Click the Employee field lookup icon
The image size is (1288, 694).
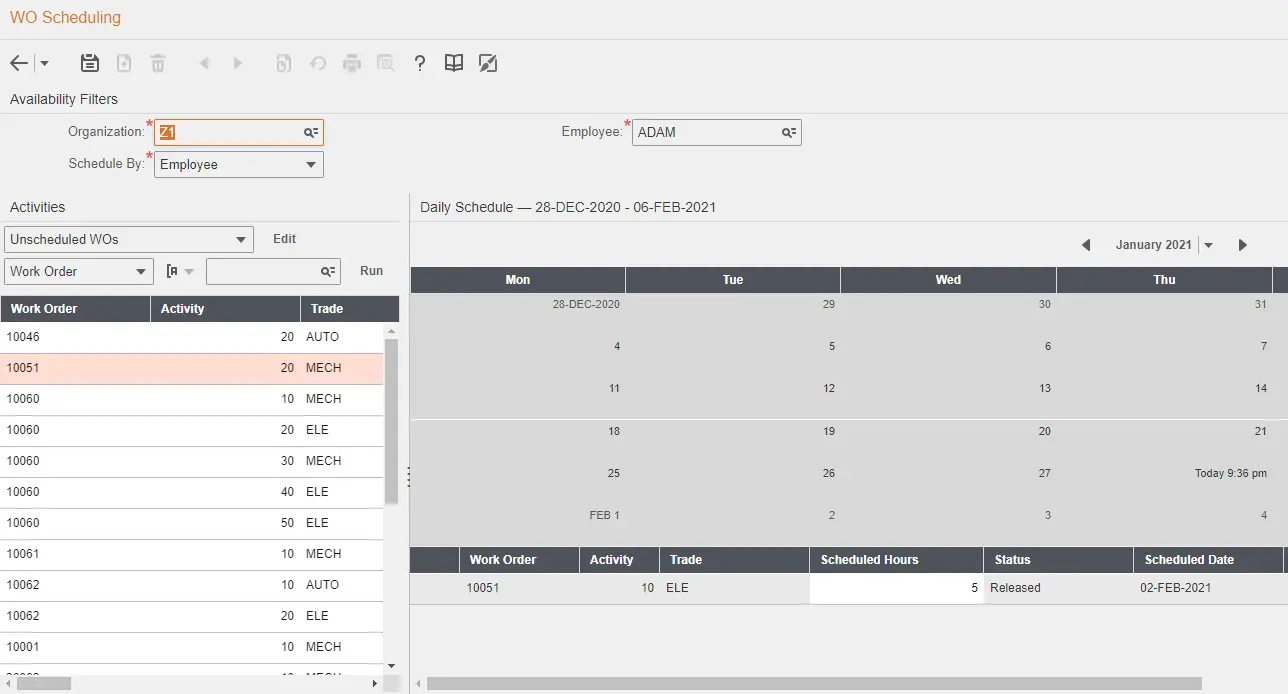(x=789, y=132)
